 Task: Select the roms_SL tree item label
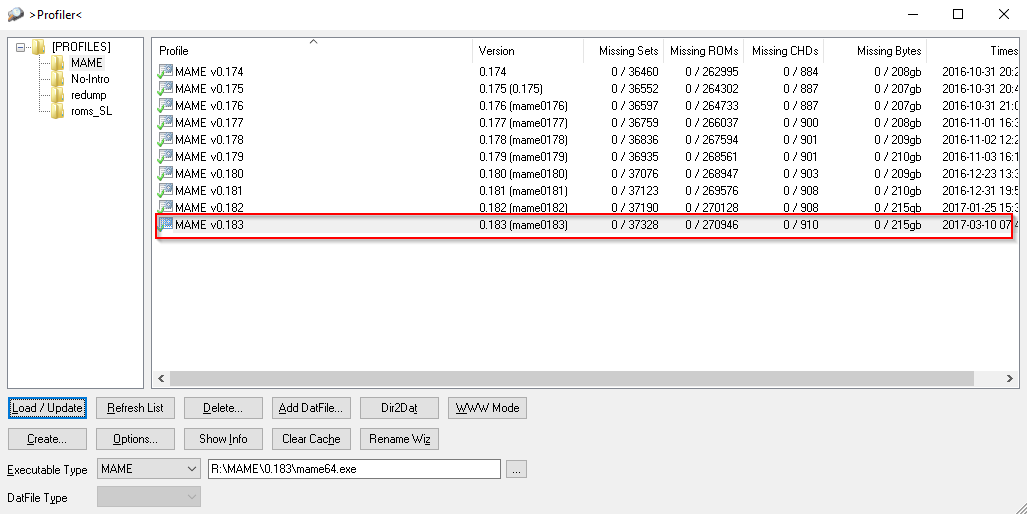point(92,111)
